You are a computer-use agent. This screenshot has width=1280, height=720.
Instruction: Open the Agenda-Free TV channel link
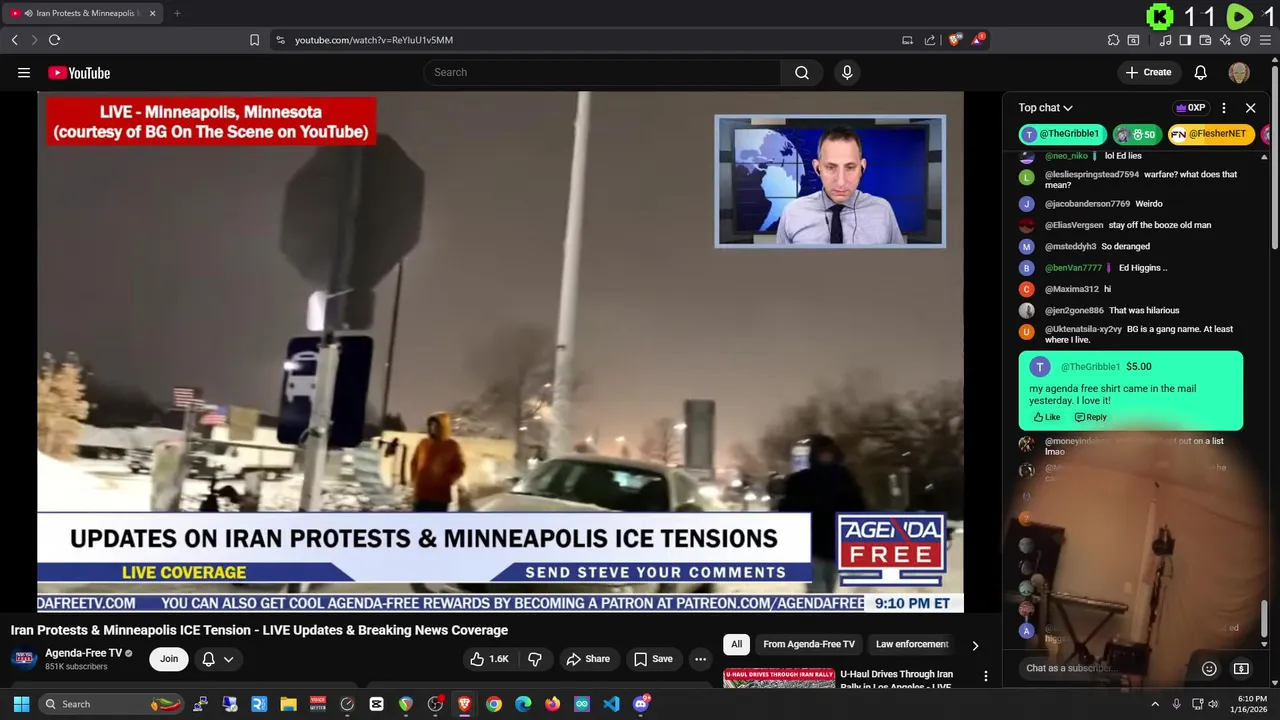84,653
